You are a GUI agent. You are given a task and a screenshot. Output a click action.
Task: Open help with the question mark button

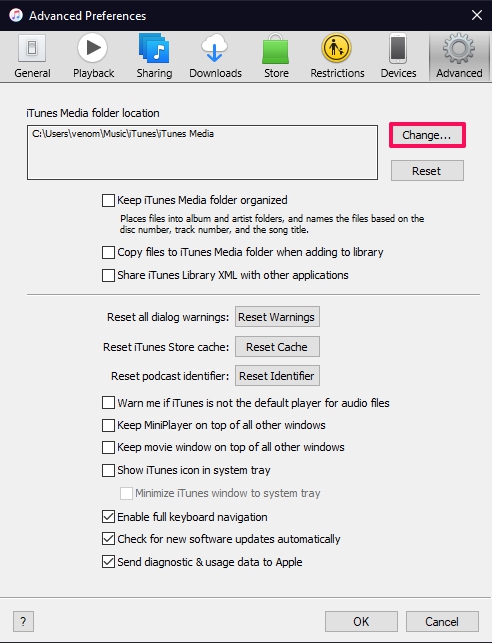[23, 622]
